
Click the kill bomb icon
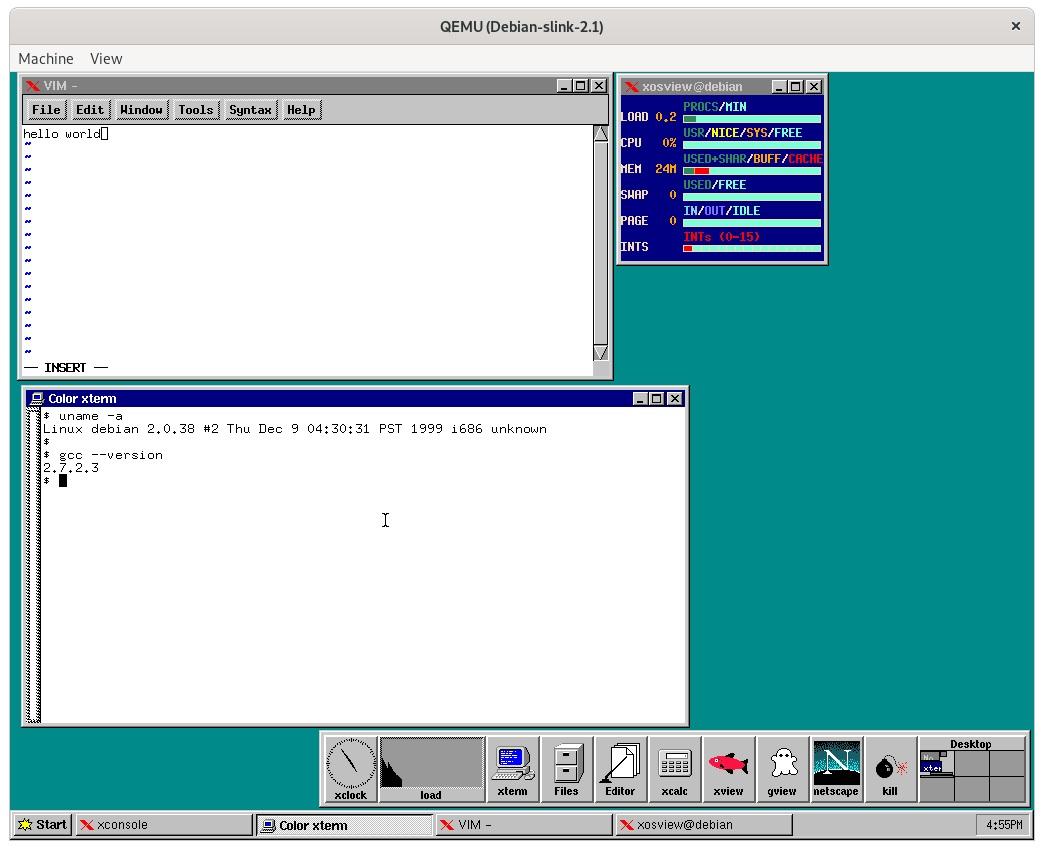(890, 768)
